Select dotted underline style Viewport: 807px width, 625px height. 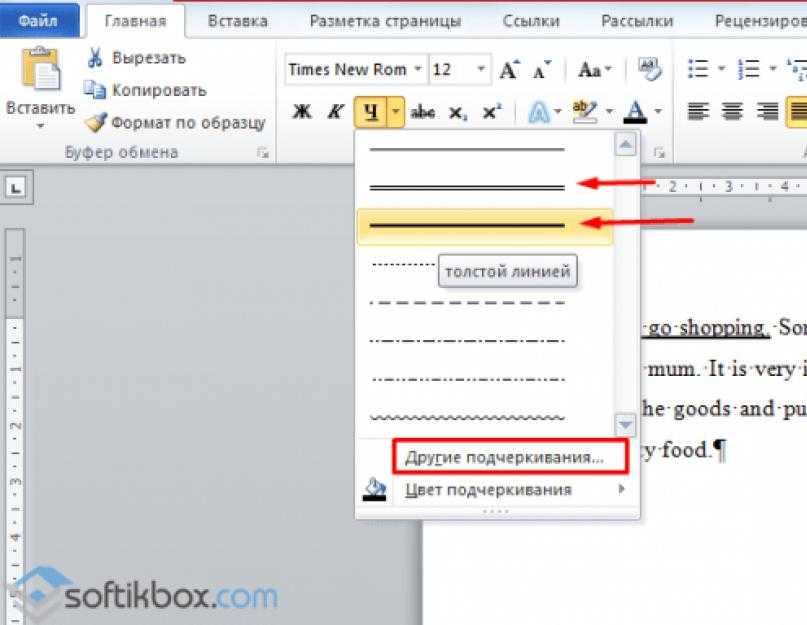402,265
